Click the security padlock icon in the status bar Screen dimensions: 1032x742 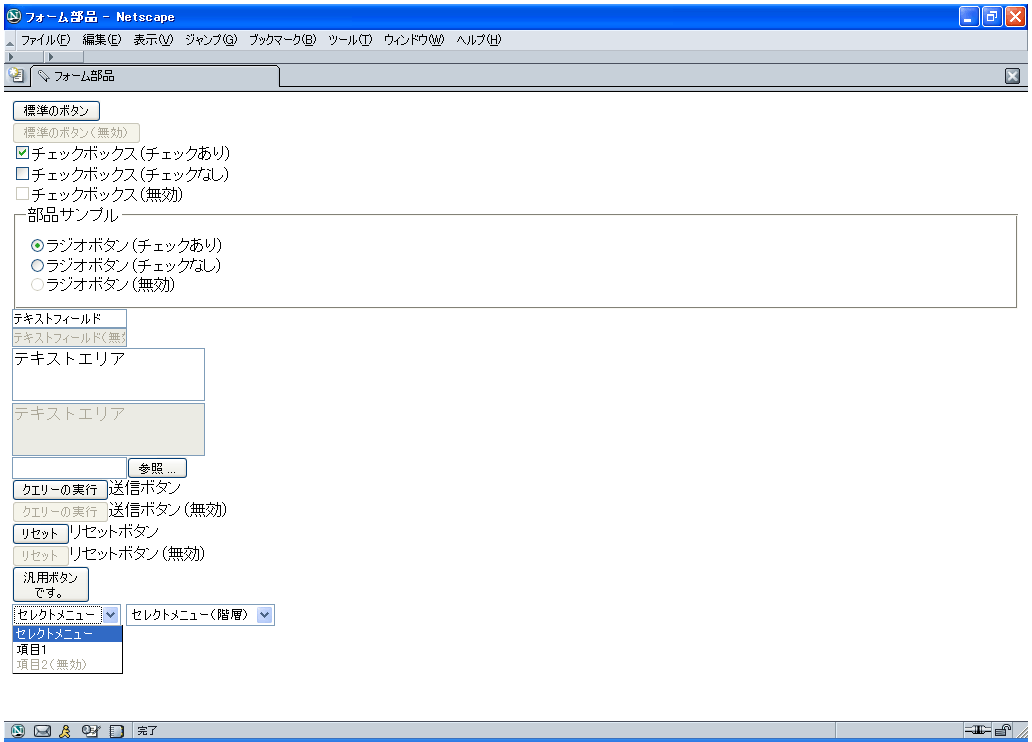point(1002,731)
